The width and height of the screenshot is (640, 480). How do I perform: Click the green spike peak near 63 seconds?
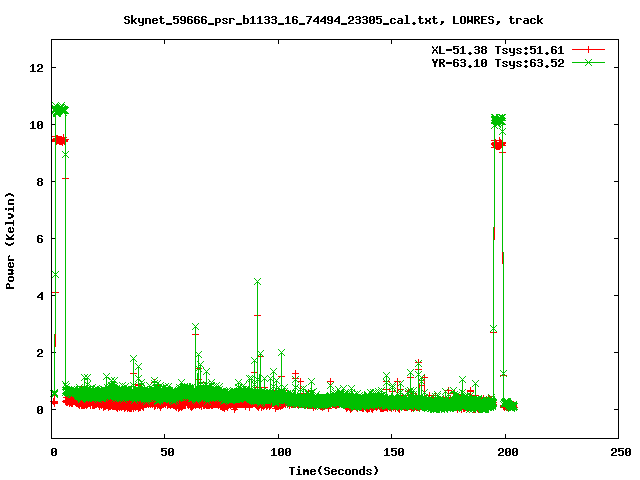click(x=196, y=327)
